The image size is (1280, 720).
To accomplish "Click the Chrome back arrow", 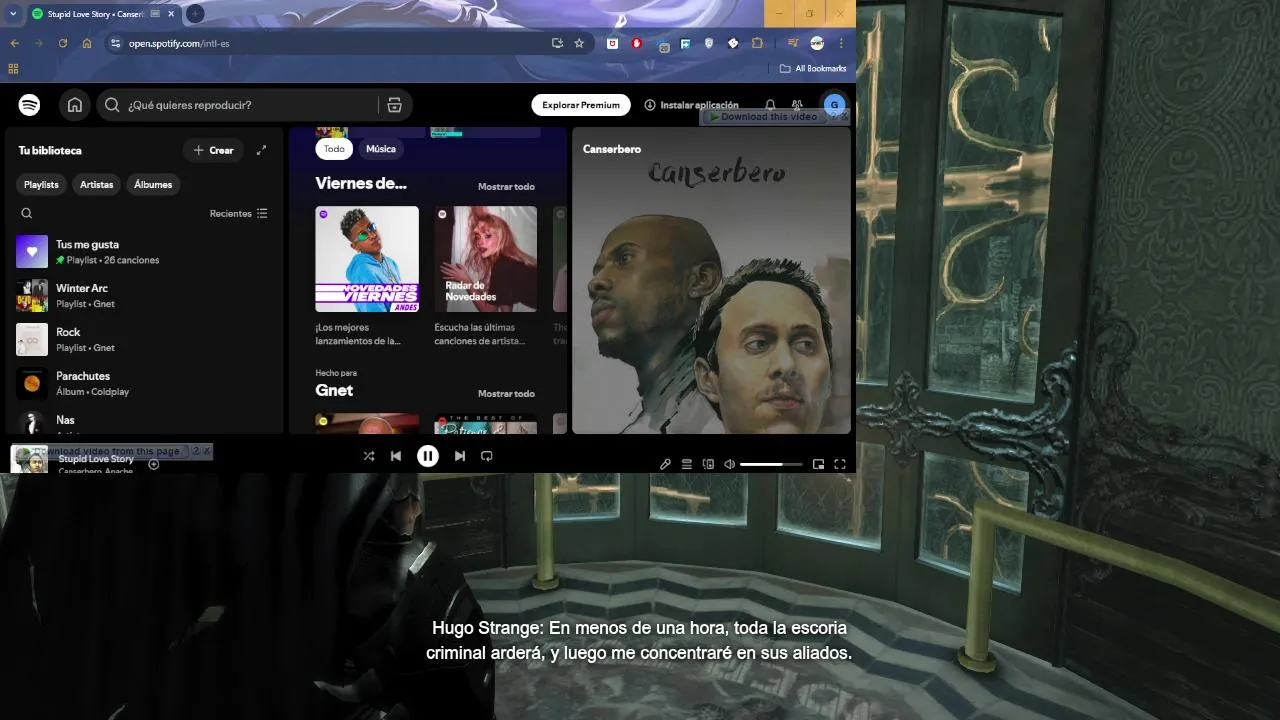I will pyautogui.click(x=14, y=43).
